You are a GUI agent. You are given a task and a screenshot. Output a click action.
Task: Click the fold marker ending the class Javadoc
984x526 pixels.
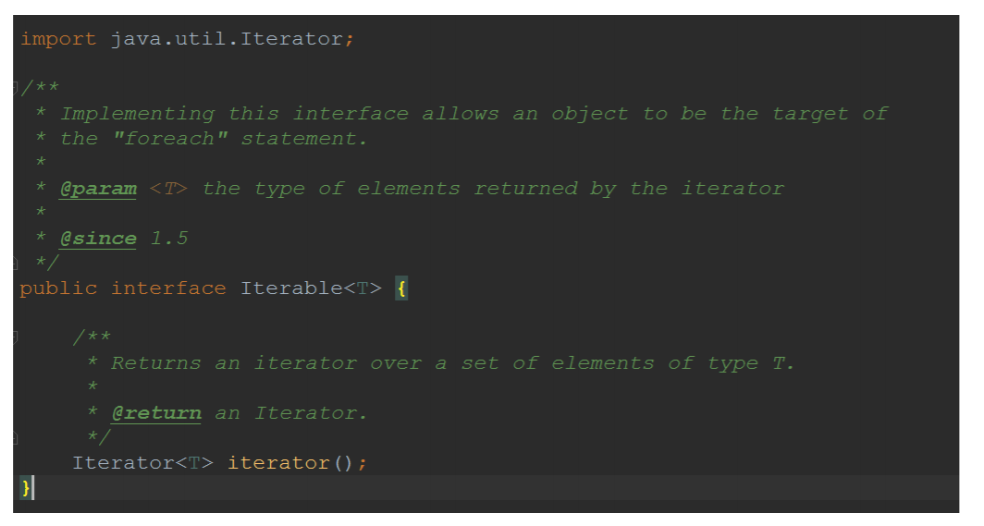click(x=16, y=263)
